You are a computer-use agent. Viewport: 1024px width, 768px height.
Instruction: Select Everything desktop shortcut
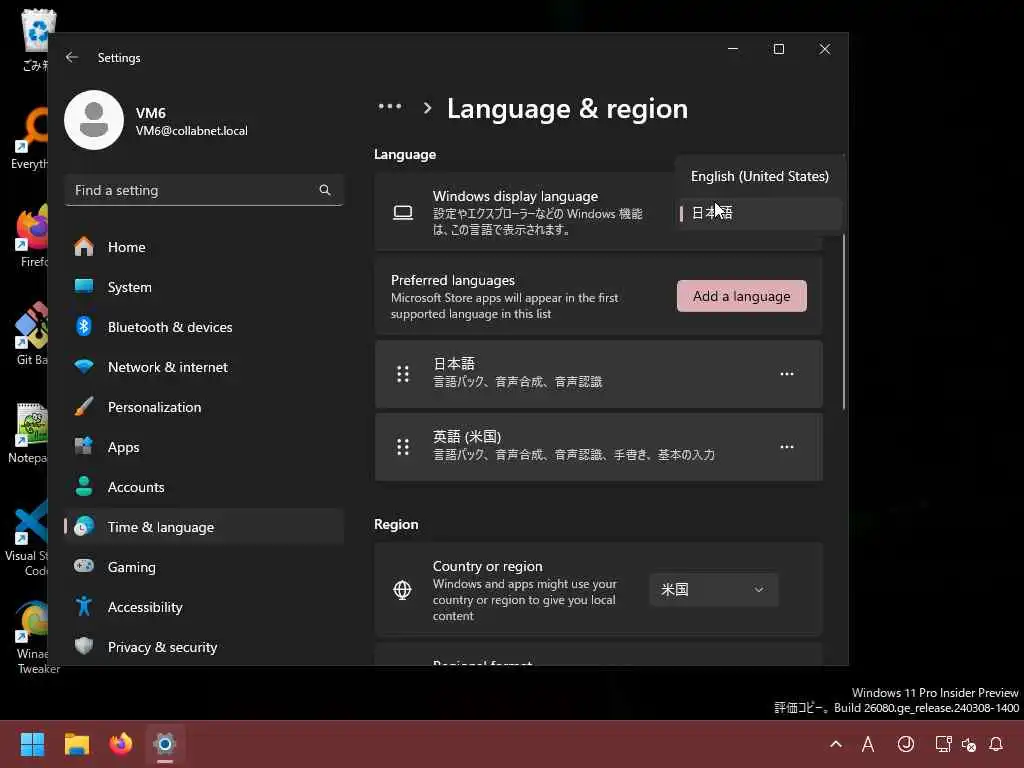[x=30, y=138]
